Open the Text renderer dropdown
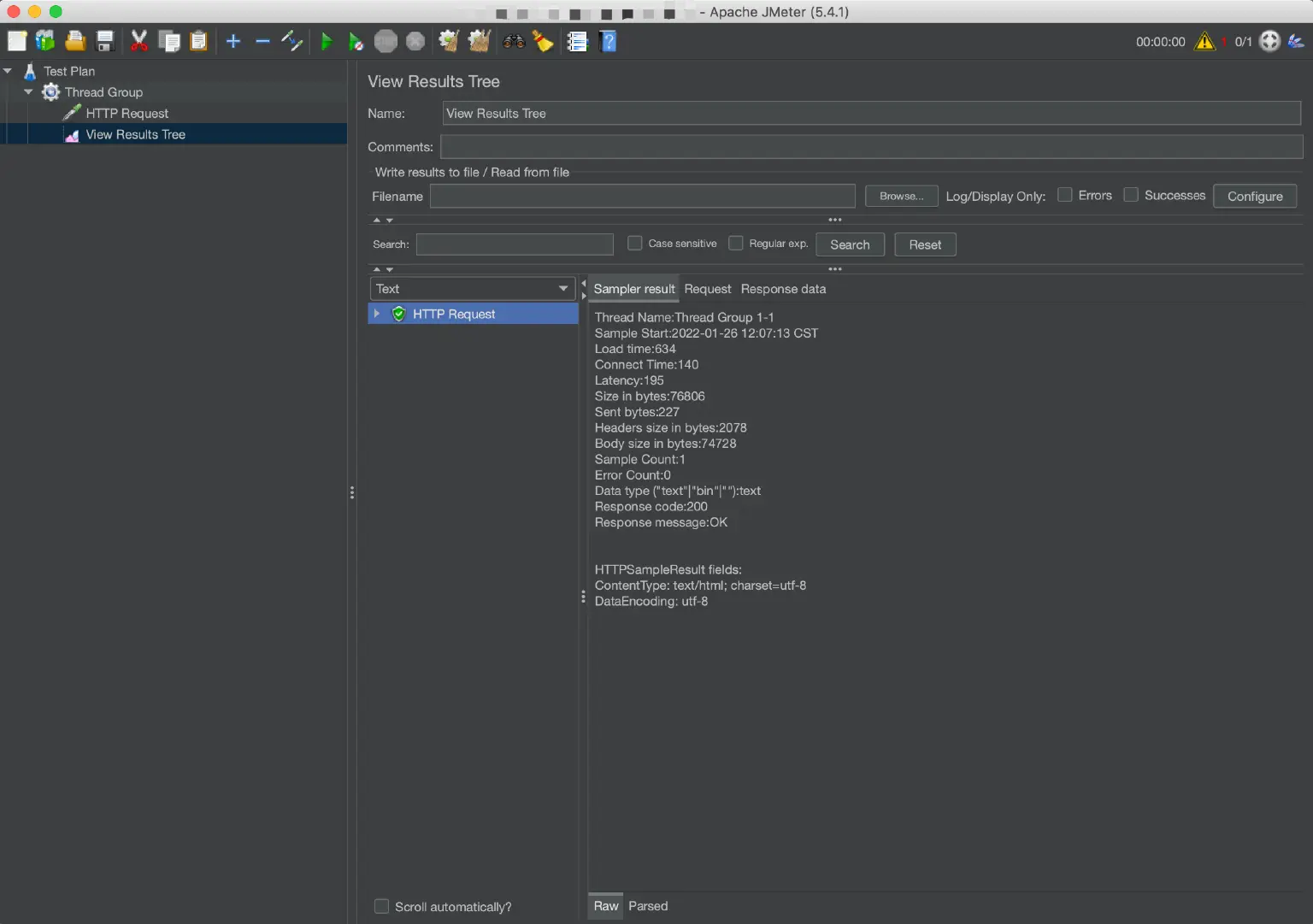The width and height of the screenshot is (1313, 924). 473,289
